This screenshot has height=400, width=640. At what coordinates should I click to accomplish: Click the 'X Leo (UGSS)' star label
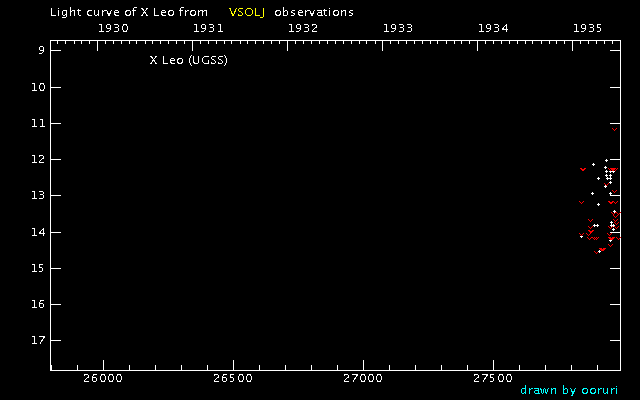click(x=187, y=60)
